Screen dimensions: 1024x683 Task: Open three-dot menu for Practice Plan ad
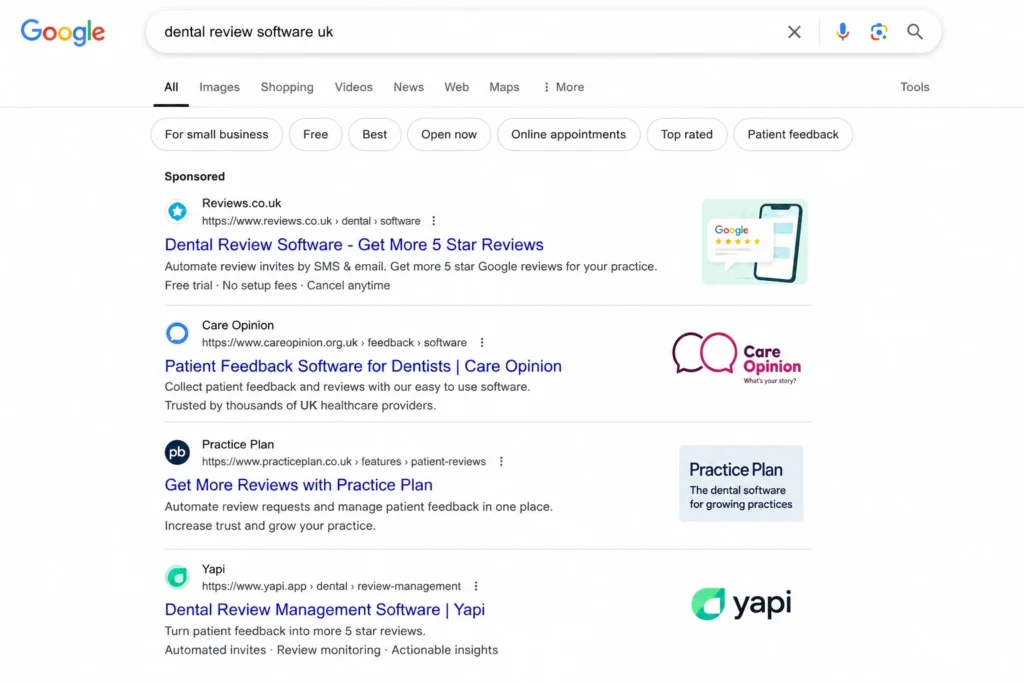pyautogui.click(x=501, y=462)
